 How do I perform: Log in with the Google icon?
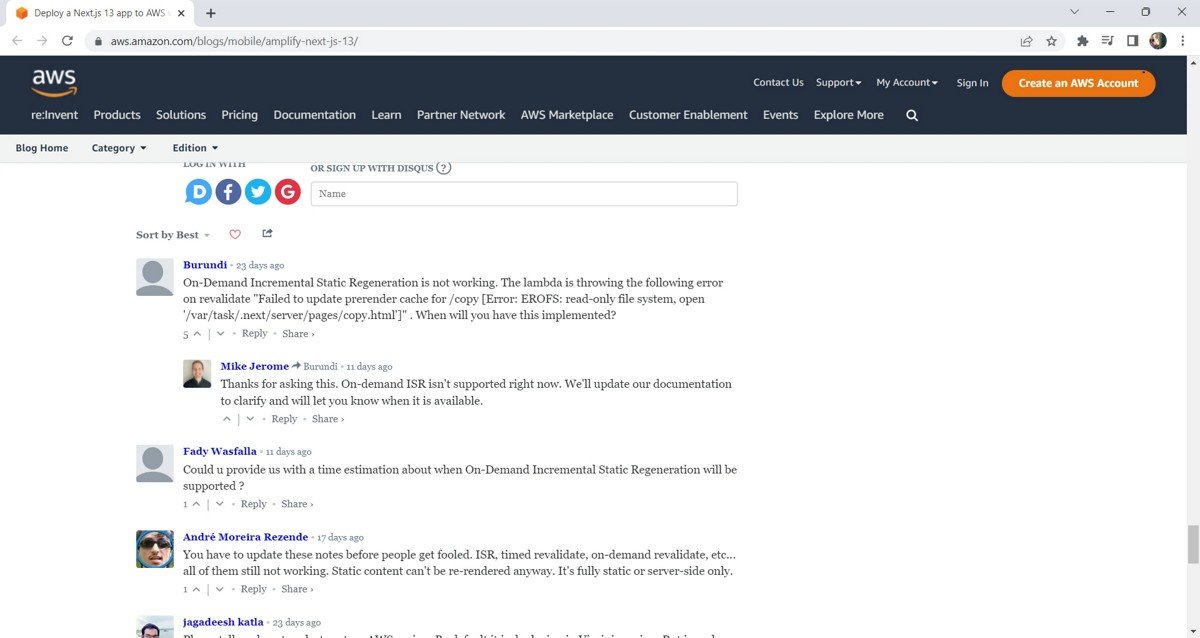(x=288, y=192)
